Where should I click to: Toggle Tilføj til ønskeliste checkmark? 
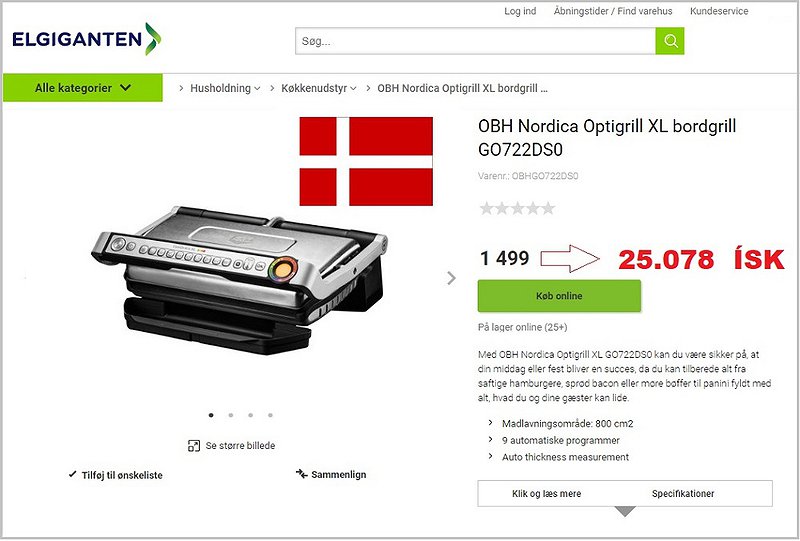click(72, 474)
